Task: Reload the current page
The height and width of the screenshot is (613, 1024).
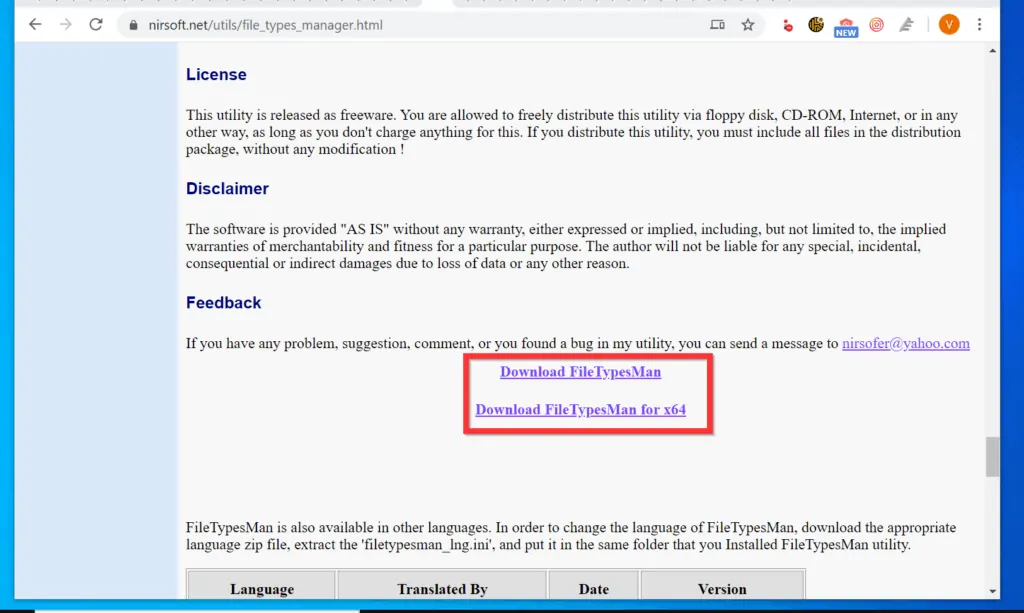Action: pyautogui.click(x=96, y=25)
